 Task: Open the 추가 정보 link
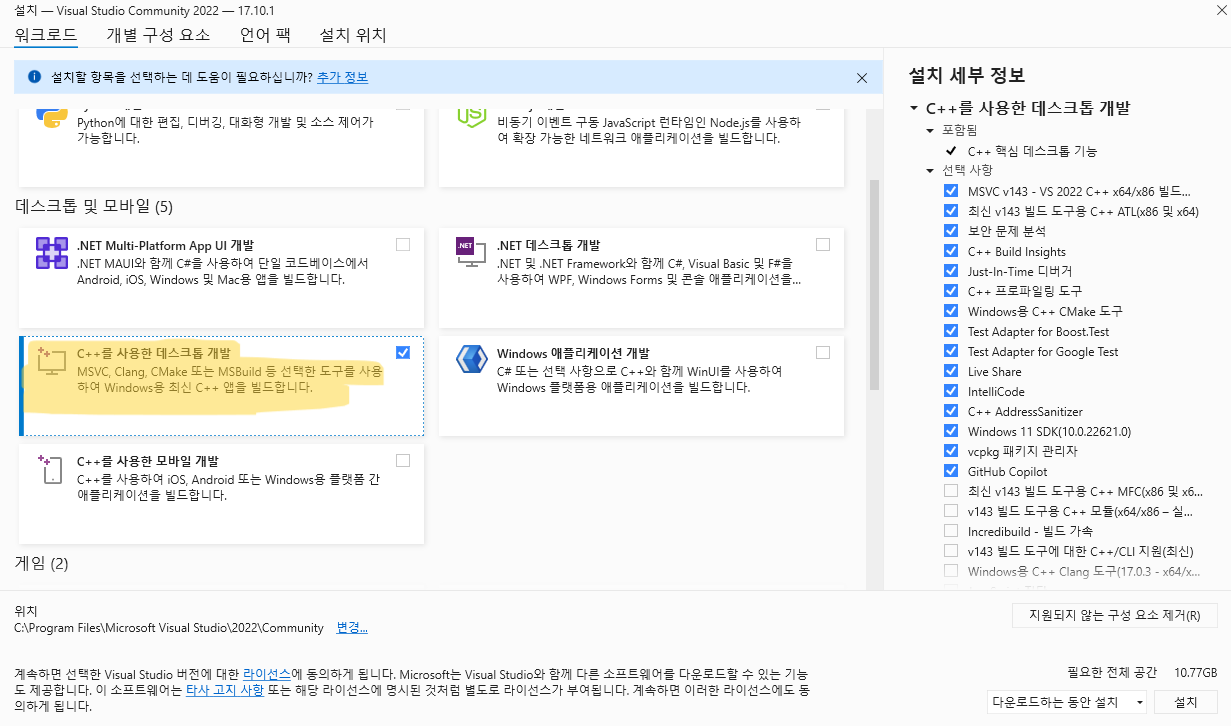342,78
